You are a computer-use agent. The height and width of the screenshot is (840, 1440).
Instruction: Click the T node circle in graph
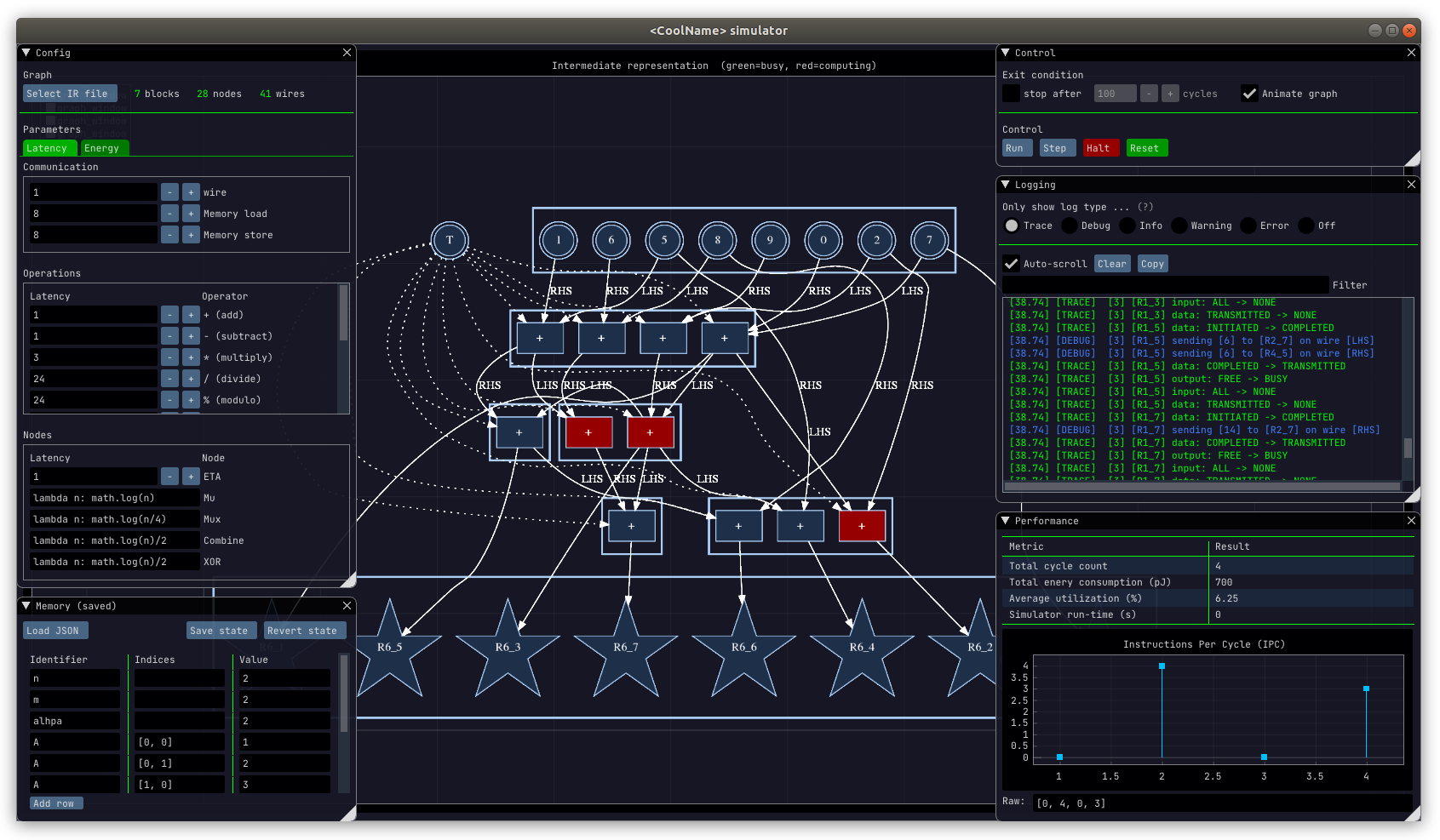450,240
